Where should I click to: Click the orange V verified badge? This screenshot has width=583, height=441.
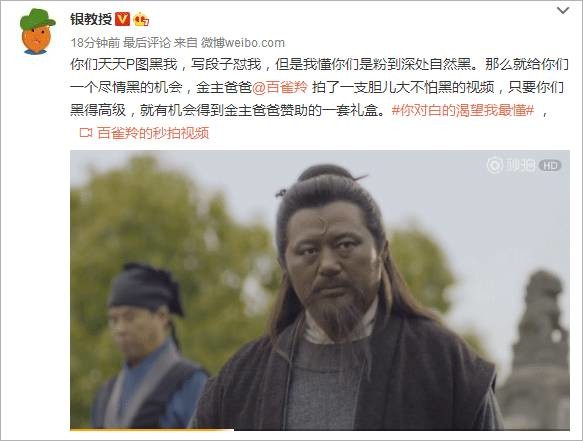122,19
